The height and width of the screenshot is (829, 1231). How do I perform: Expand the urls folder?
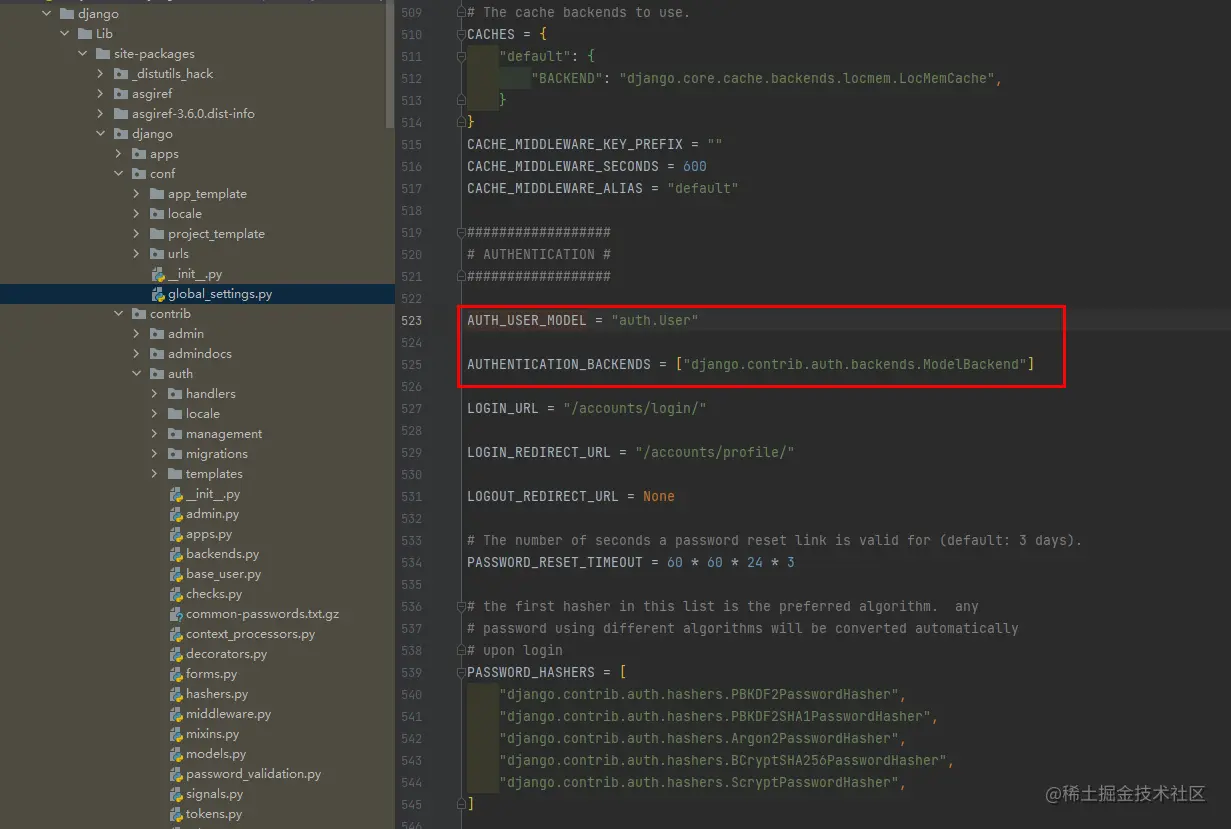[x=137, y=254]
